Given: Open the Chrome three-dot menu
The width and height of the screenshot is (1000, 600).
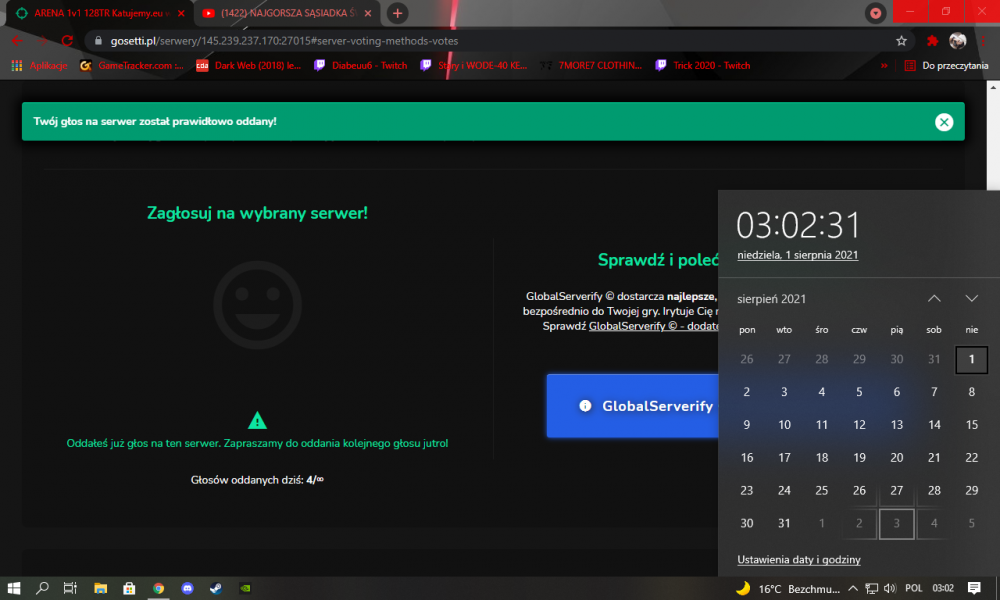Looking at the screenshot, I should point(983,41).
